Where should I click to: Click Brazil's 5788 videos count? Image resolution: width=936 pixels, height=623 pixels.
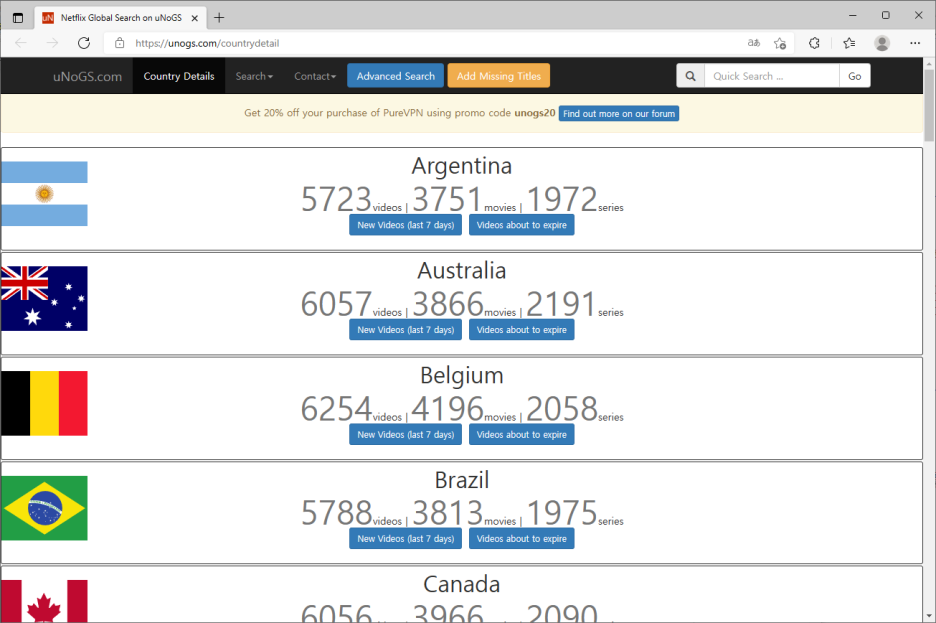pyautogui.click(x=336, y=513)
